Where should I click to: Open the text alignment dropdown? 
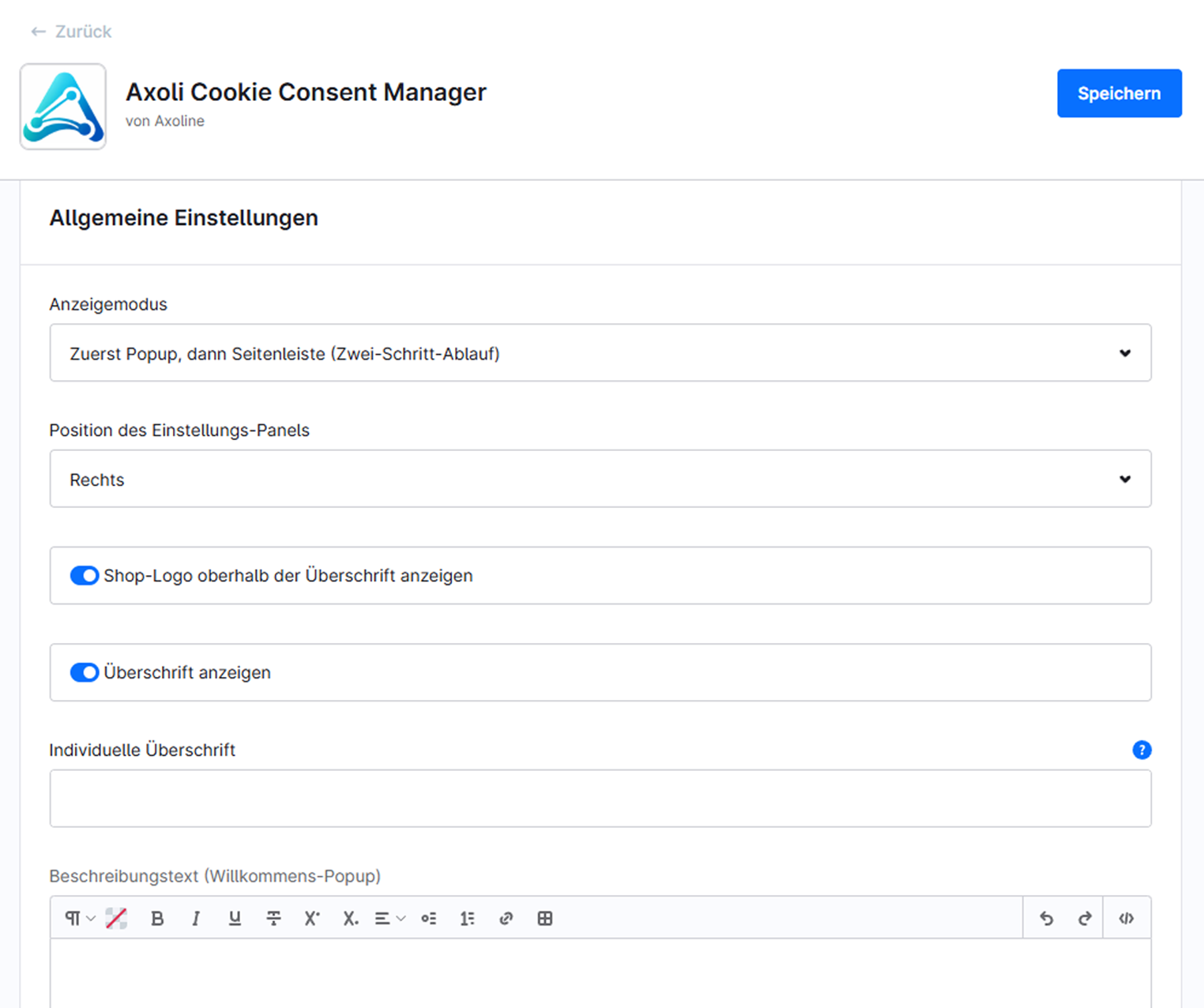(390, 919)
